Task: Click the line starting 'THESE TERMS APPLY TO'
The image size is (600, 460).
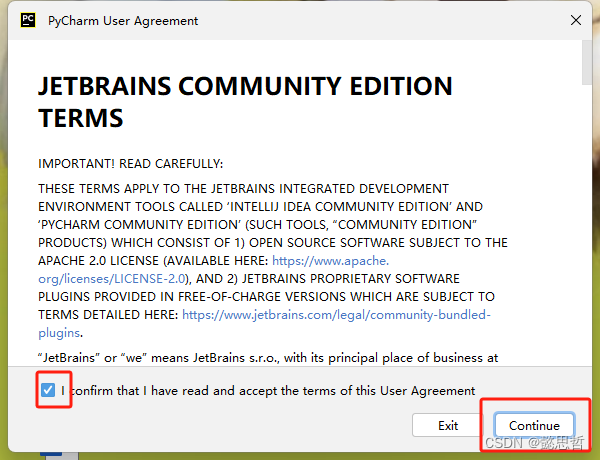Action: [x=243, y=189]
